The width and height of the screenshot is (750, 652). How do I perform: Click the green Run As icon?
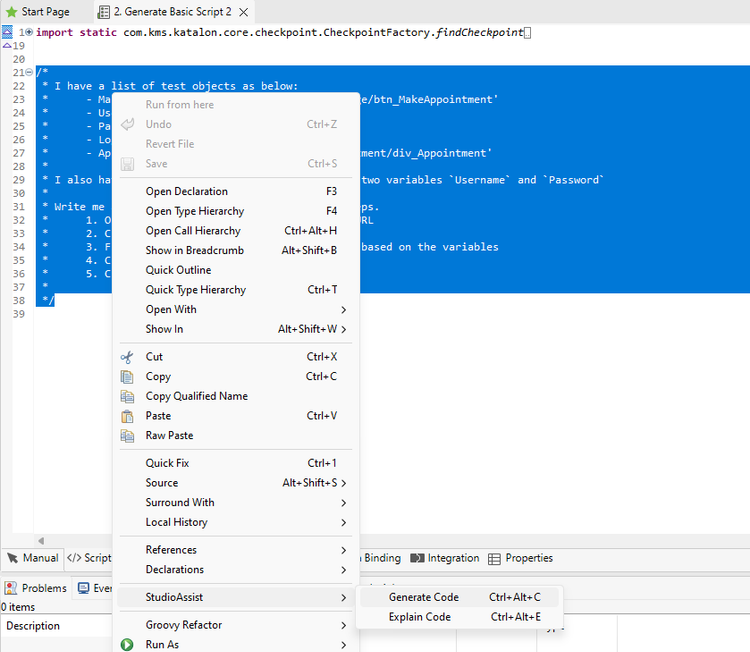coord(127,645)
